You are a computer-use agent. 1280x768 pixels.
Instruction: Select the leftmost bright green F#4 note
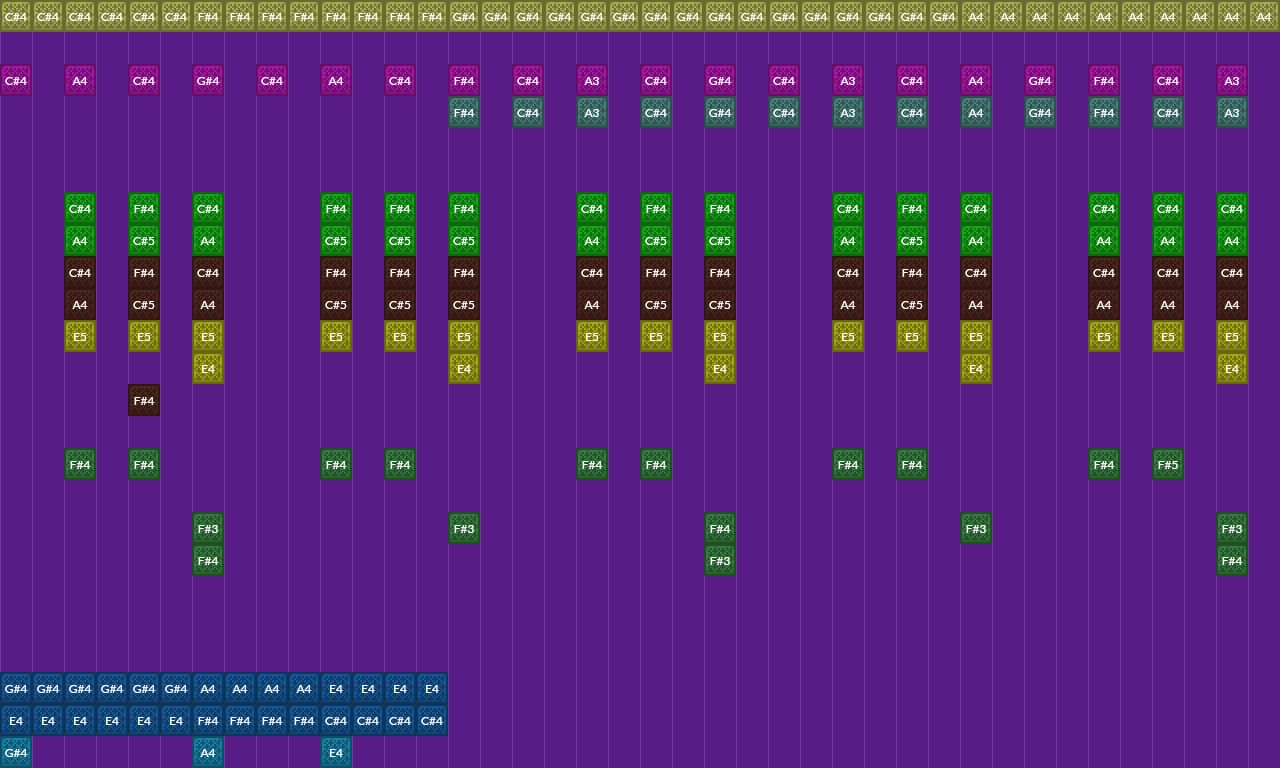tap(144, 209)
